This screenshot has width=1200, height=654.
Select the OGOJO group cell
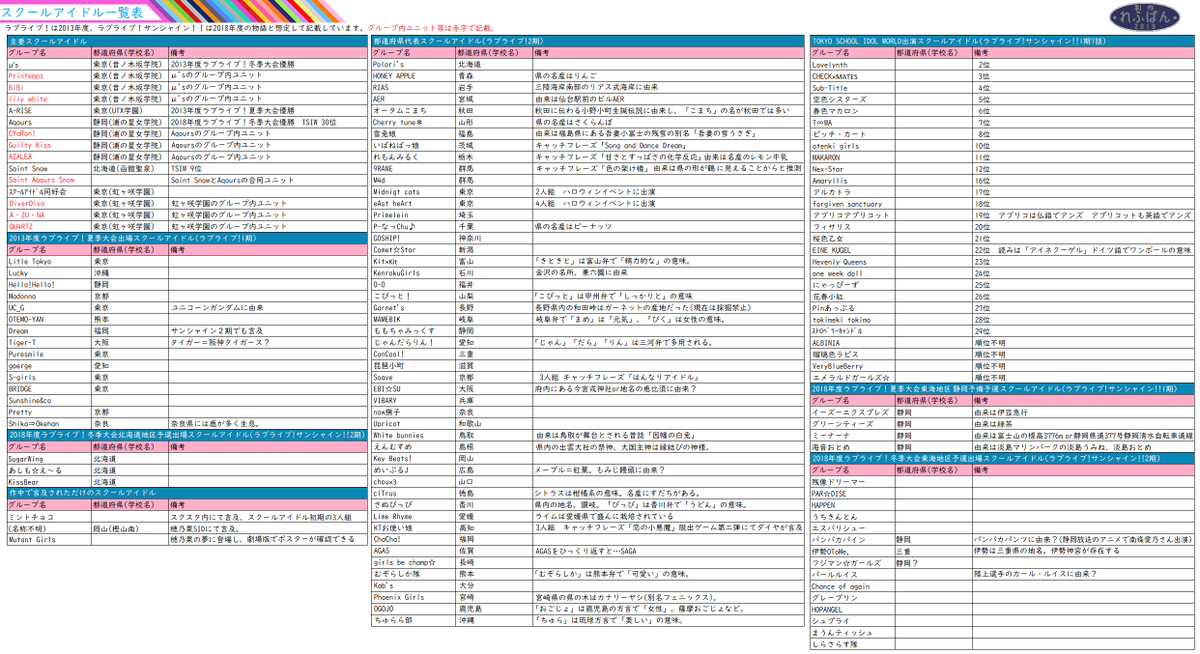click(413, 608)
